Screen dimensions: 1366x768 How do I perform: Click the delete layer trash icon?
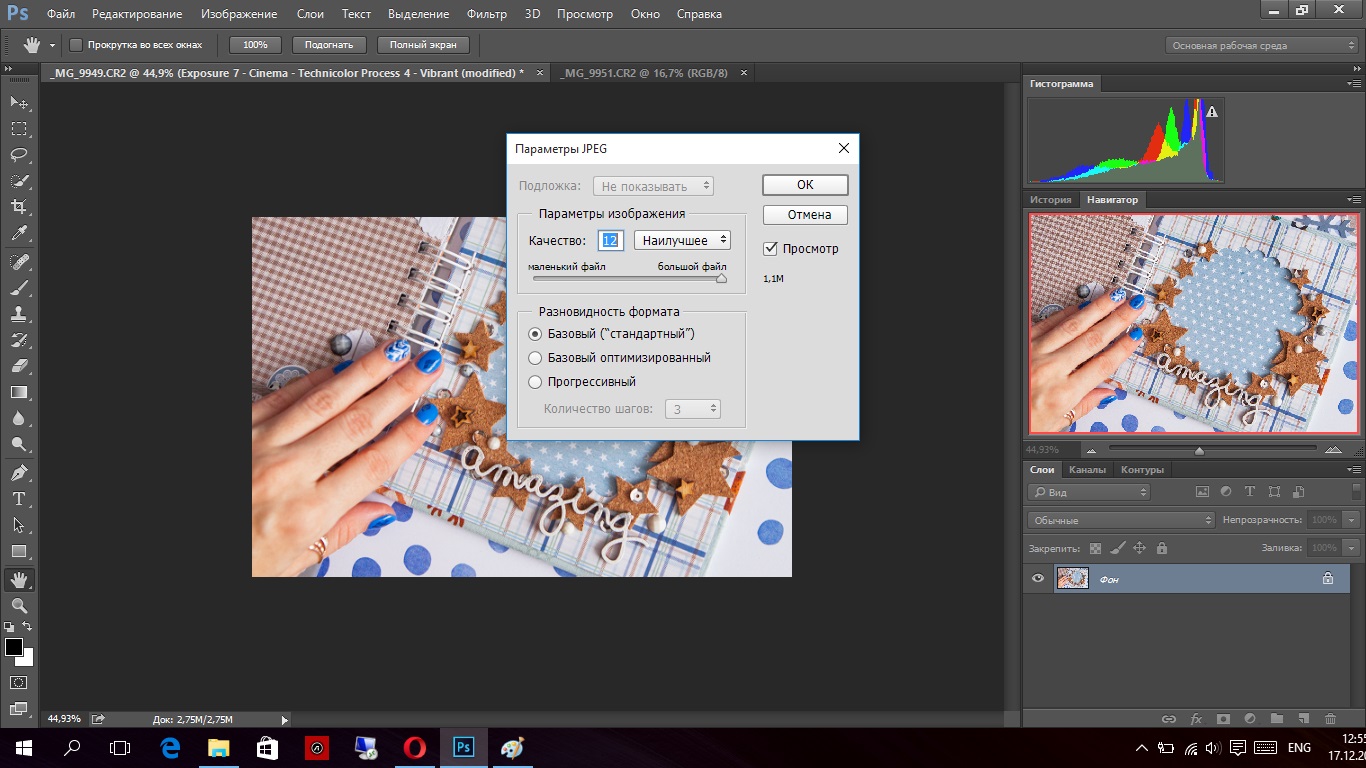tap(1329, 719)
